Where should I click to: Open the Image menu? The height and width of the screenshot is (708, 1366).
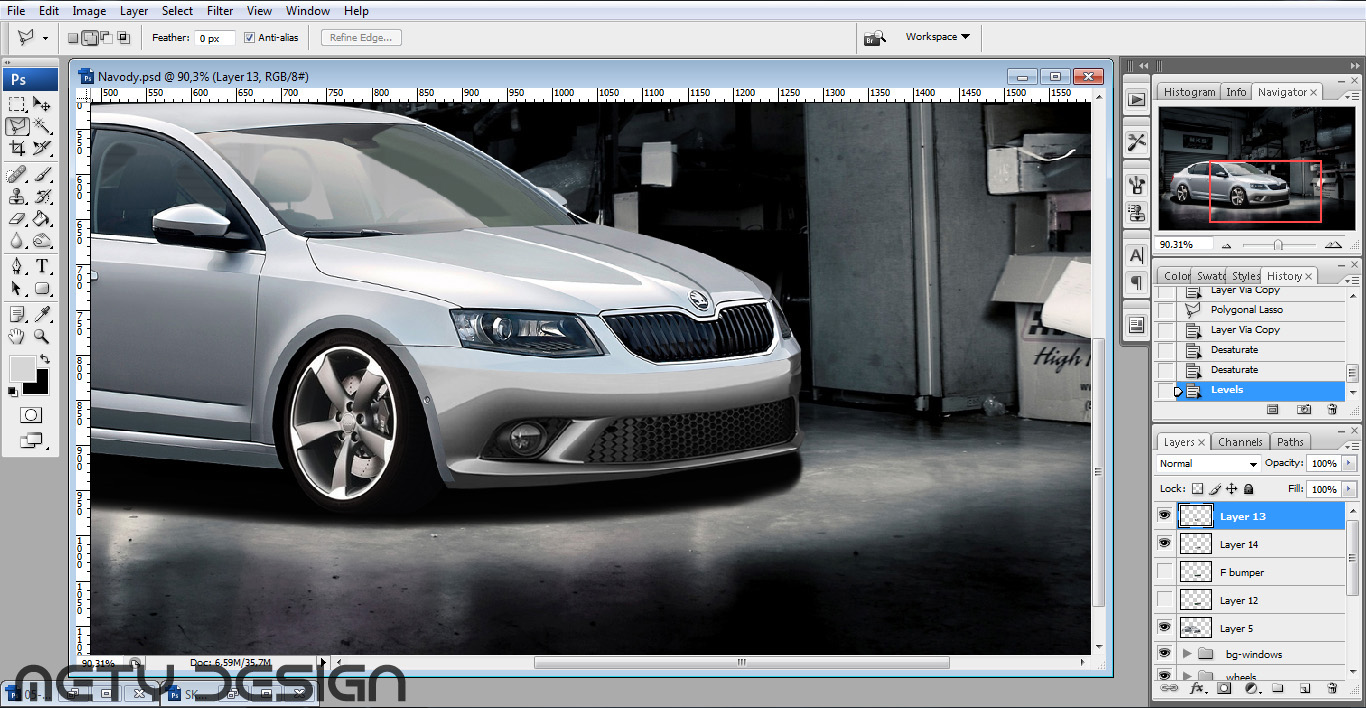(x=89, y=11)
